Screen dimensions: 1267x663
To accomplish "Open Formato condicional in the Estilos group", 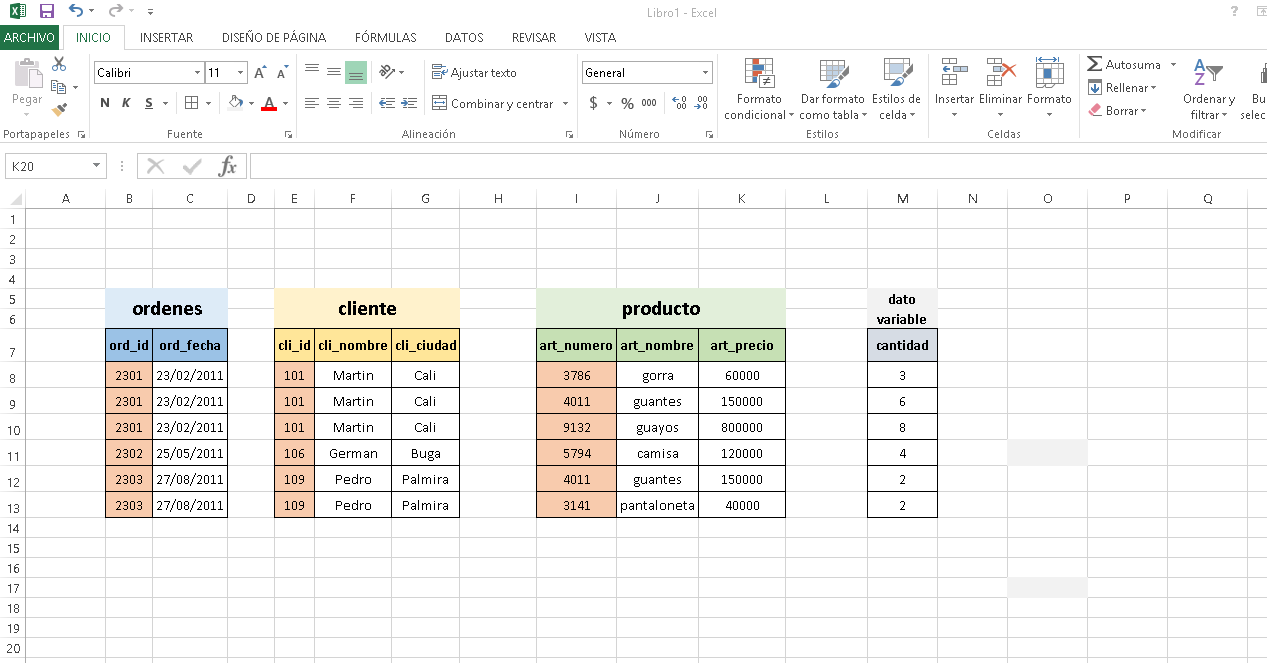I will pos(757,90).
